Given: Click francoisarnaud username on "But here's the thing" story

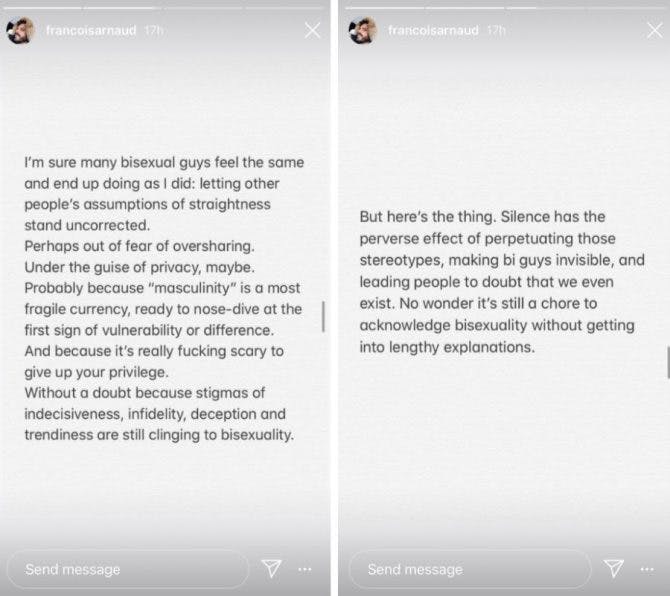Looking at the screenshot, I should click(433, 31).
